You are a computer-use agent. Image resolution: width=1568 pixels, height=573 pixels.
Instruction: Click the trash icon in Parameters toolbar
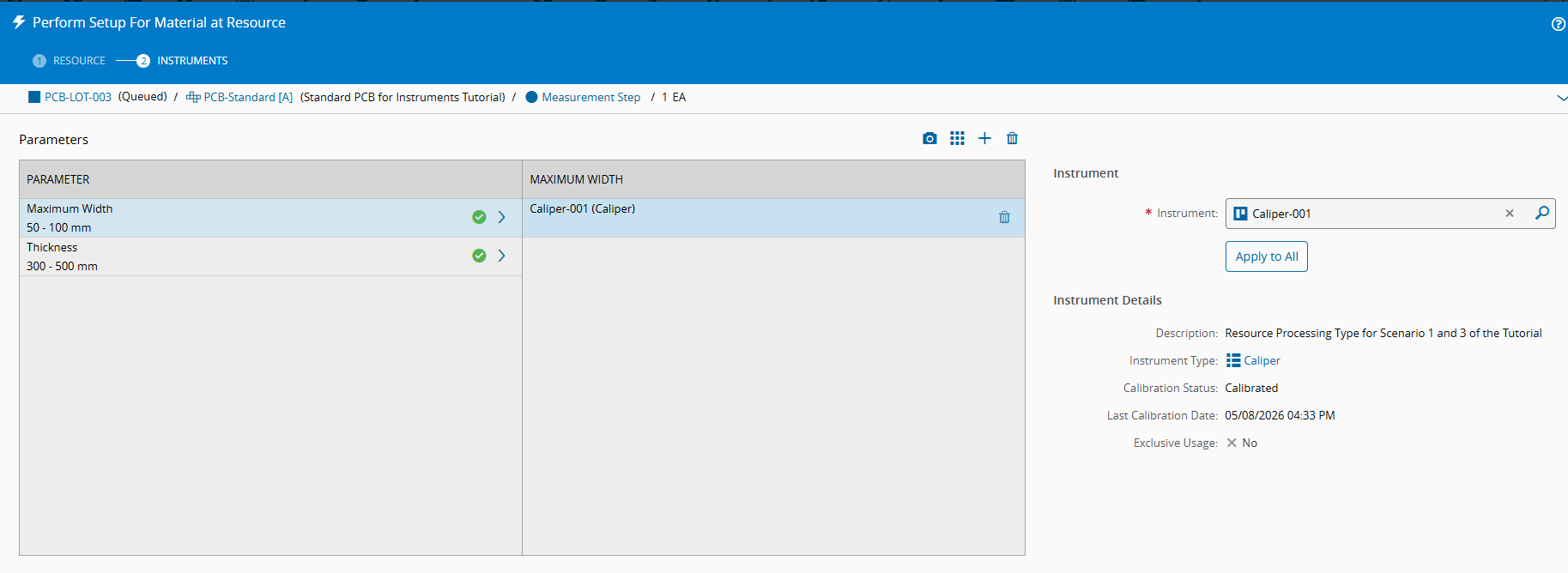click(1012, 138)
